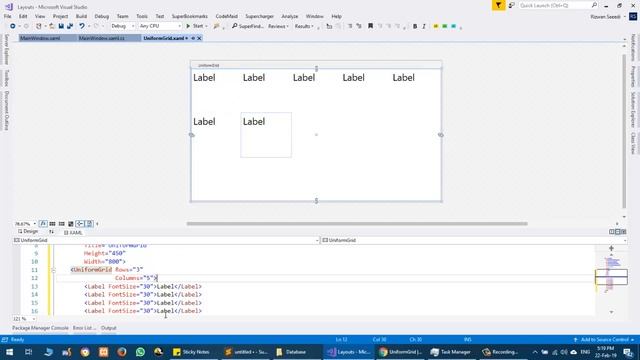Click Add to Source Control
The width and height of the screenshot is (640, 360).
pyautogui.click(x=604, y=340)
